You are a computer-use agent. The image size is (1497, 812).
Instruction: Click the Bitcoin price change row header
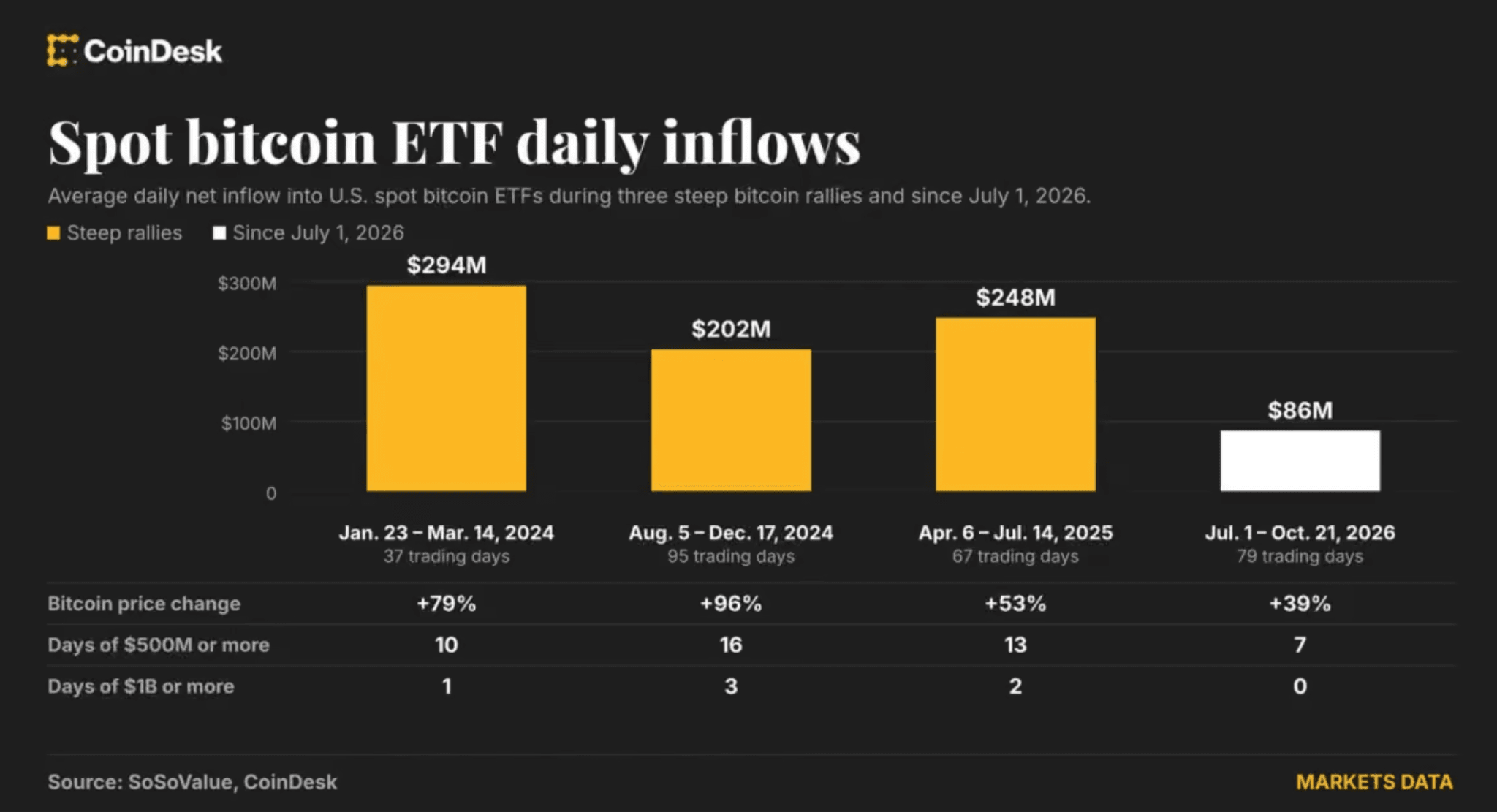click(x=144, y=604)
